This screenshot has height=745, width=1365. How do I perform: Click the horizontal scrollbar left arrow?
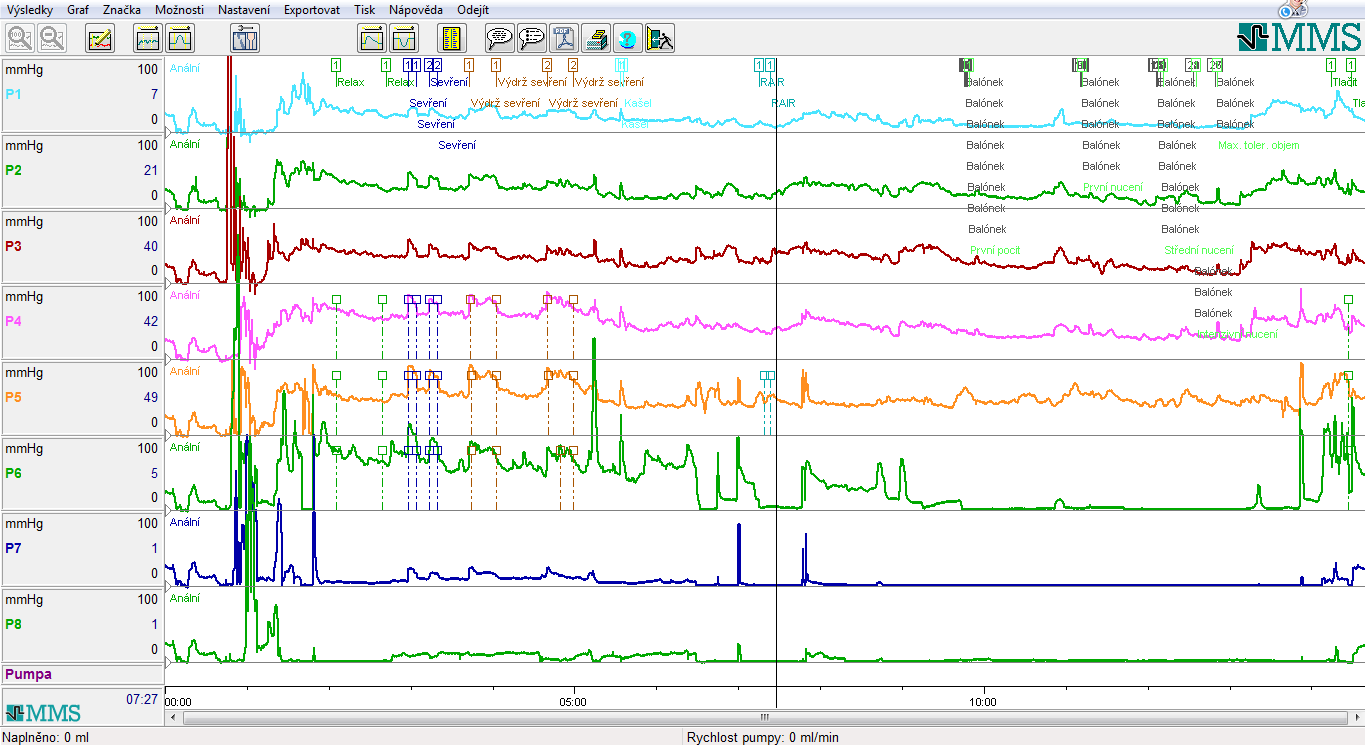(174, 717)
